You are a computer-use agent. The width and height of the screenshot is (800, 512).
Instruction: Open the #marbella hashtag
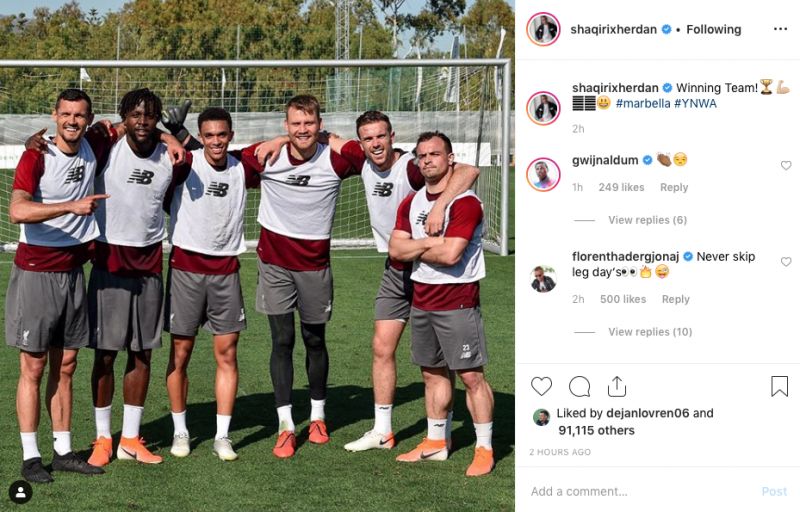coord(643,104)
